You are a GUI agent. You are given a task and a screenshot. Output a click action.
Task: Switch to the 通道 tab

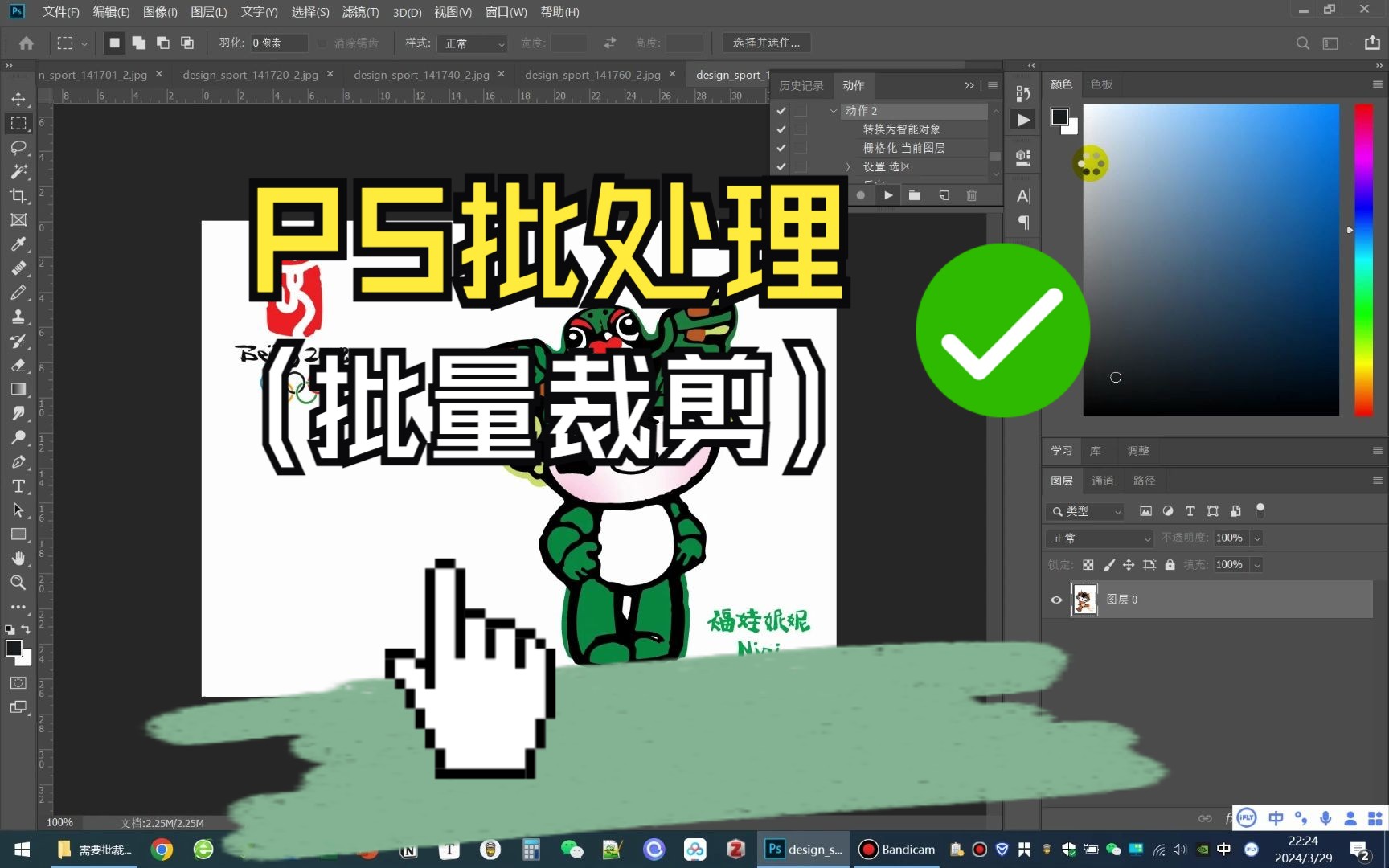click(1102, 480)
